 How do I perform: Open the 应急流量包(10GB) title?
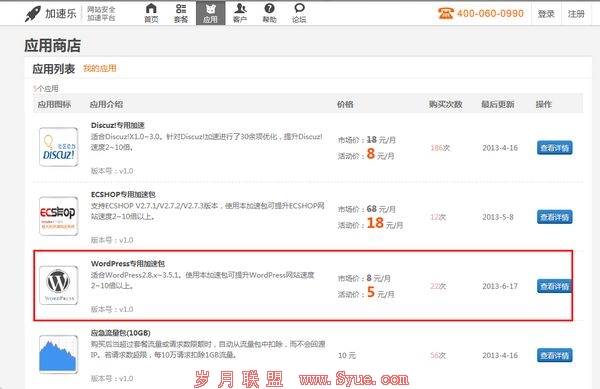pos(121,333)
